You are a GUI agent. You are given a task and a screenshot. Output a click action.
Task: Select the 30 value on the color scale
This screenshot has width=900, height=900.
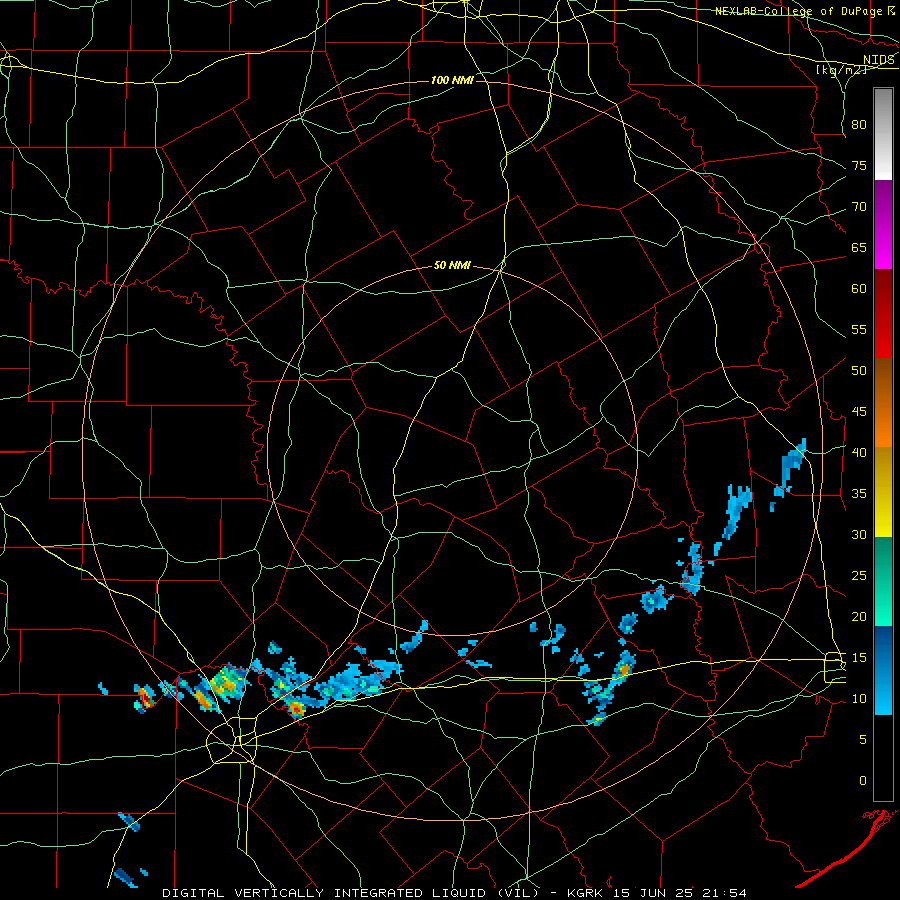tap(859, 534)
